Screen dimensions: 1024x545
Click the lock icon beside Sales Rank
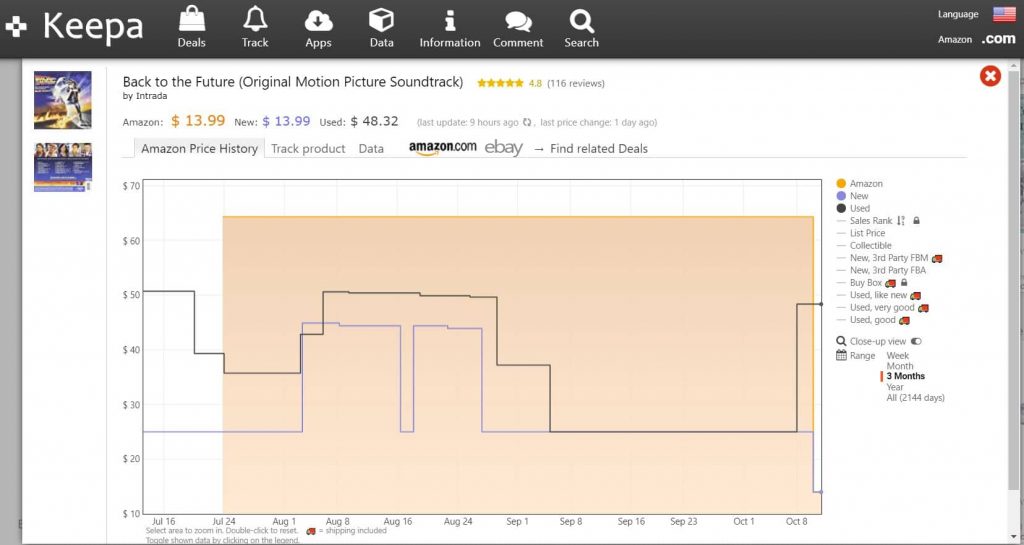tap(916, 221)
